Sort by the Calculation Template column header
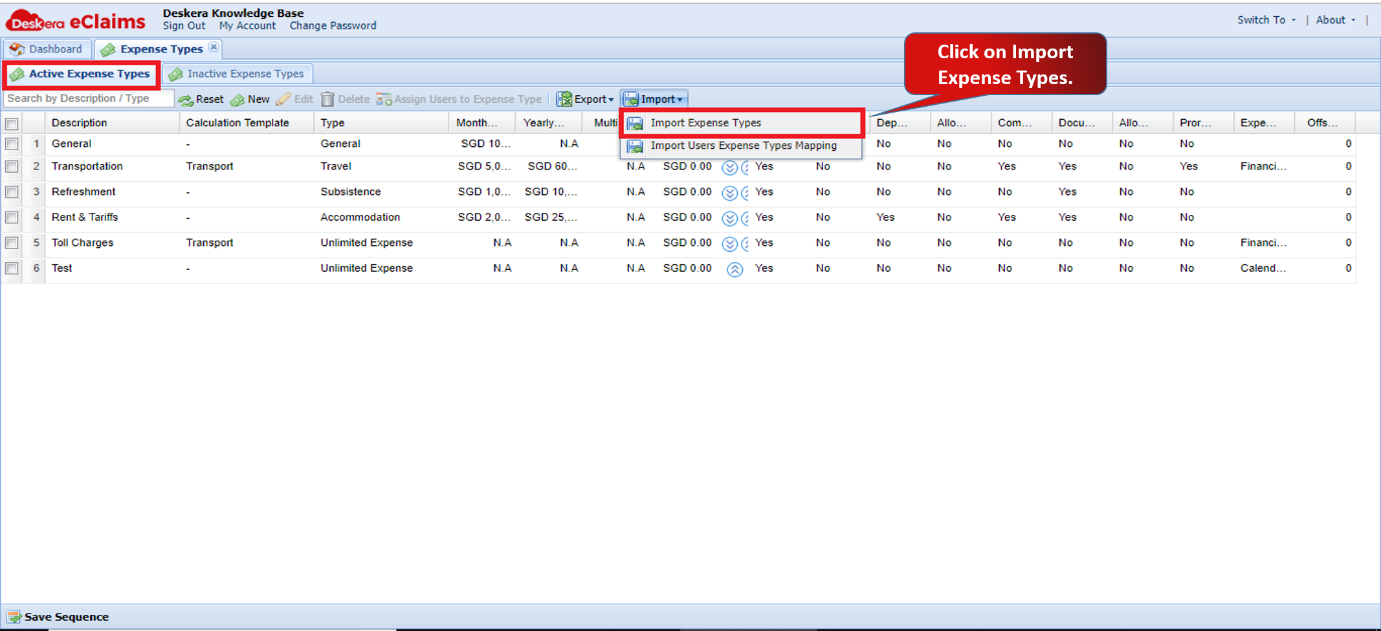The image size is (1381, 631). coord(247,123)
